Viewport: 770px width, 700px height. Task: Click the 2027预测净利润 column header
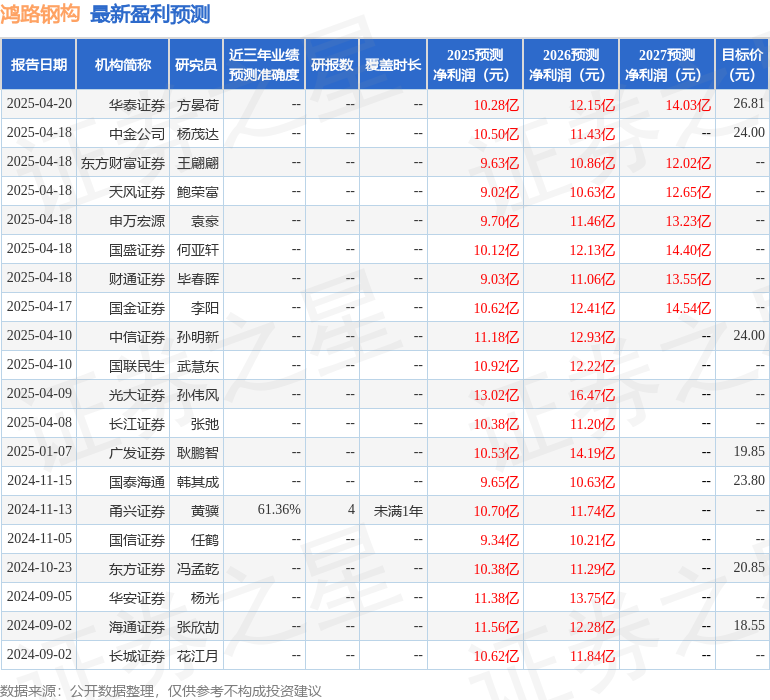tap(667, 65)
